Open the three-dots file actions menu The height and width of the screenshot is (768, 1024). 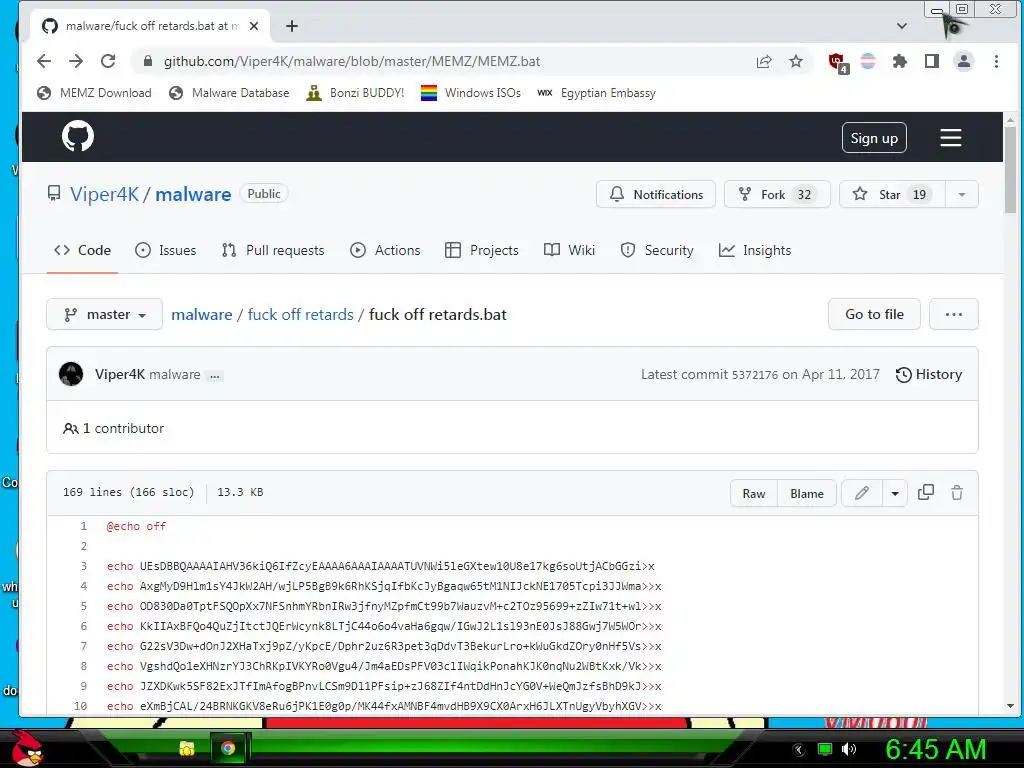pos(953,314)
